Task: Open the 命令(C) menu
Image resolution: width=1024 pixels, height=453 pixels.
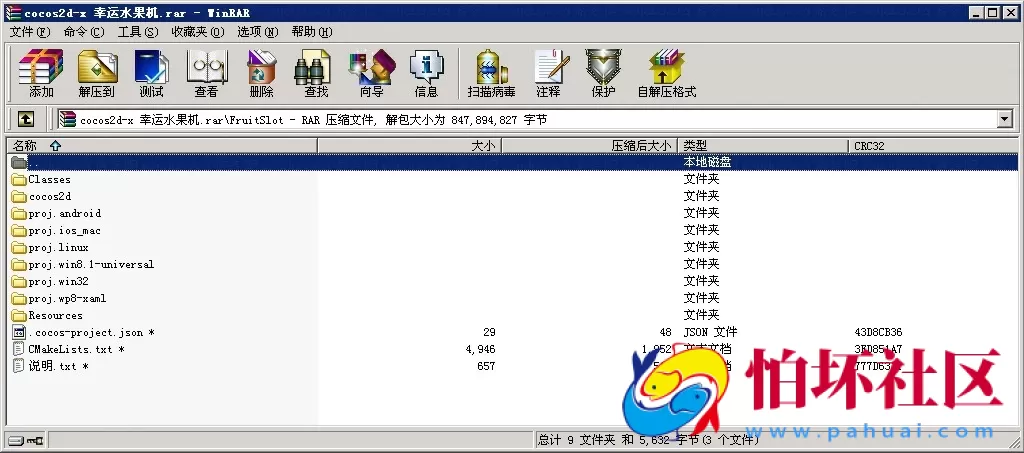Action: click(84, 31)
